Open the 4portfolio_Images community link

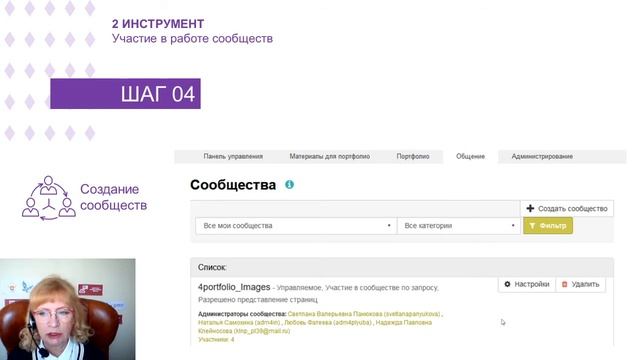point(234,287)
